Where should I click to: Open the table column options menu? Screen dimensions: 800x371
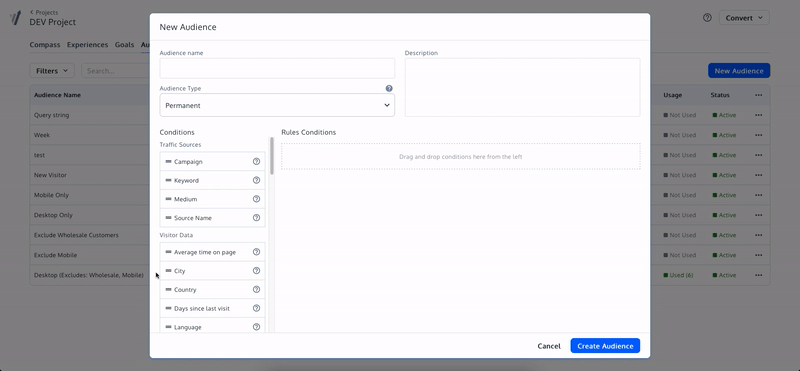tap(759, 95)
